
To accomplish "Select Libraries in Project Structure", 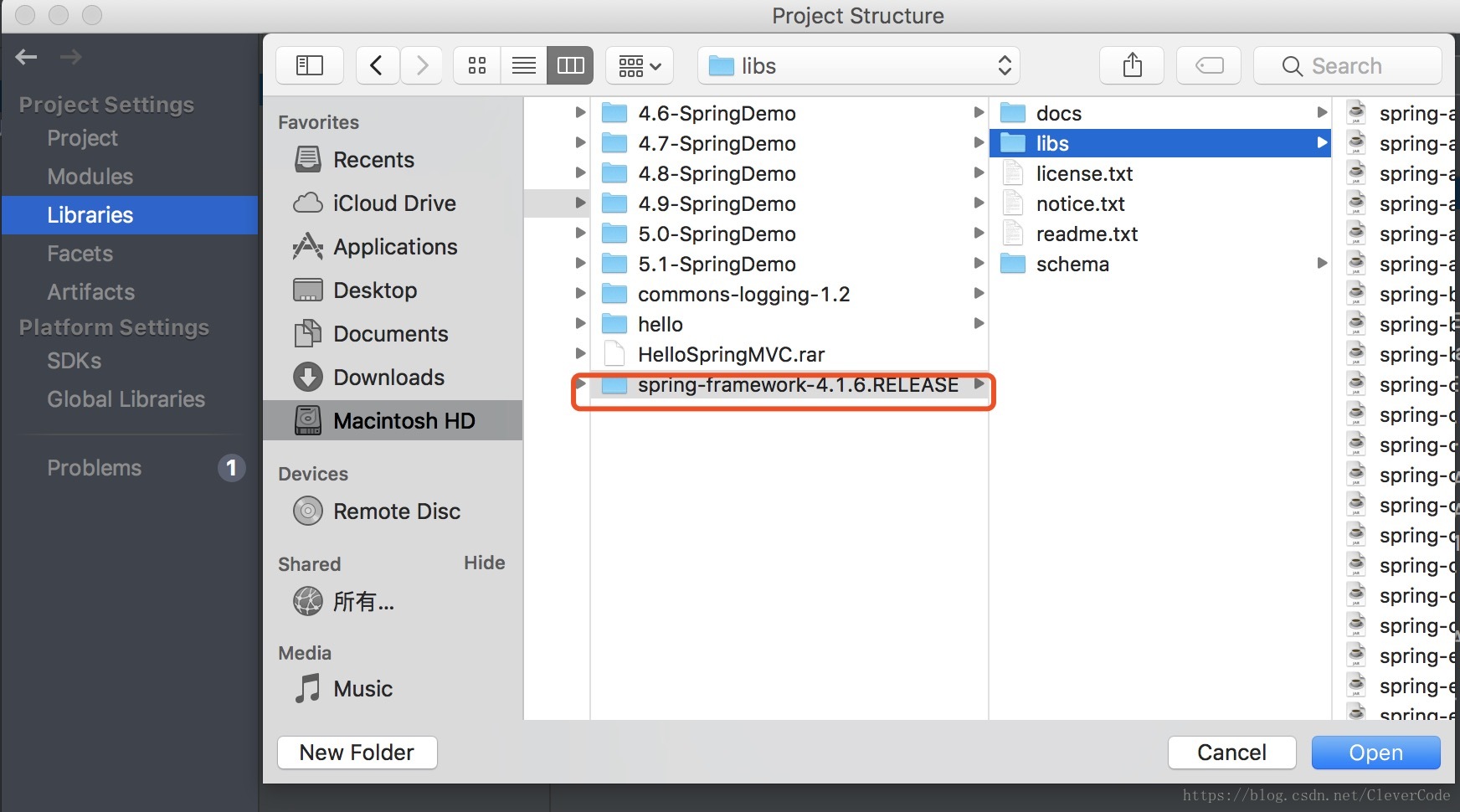I will pos(130,215).
